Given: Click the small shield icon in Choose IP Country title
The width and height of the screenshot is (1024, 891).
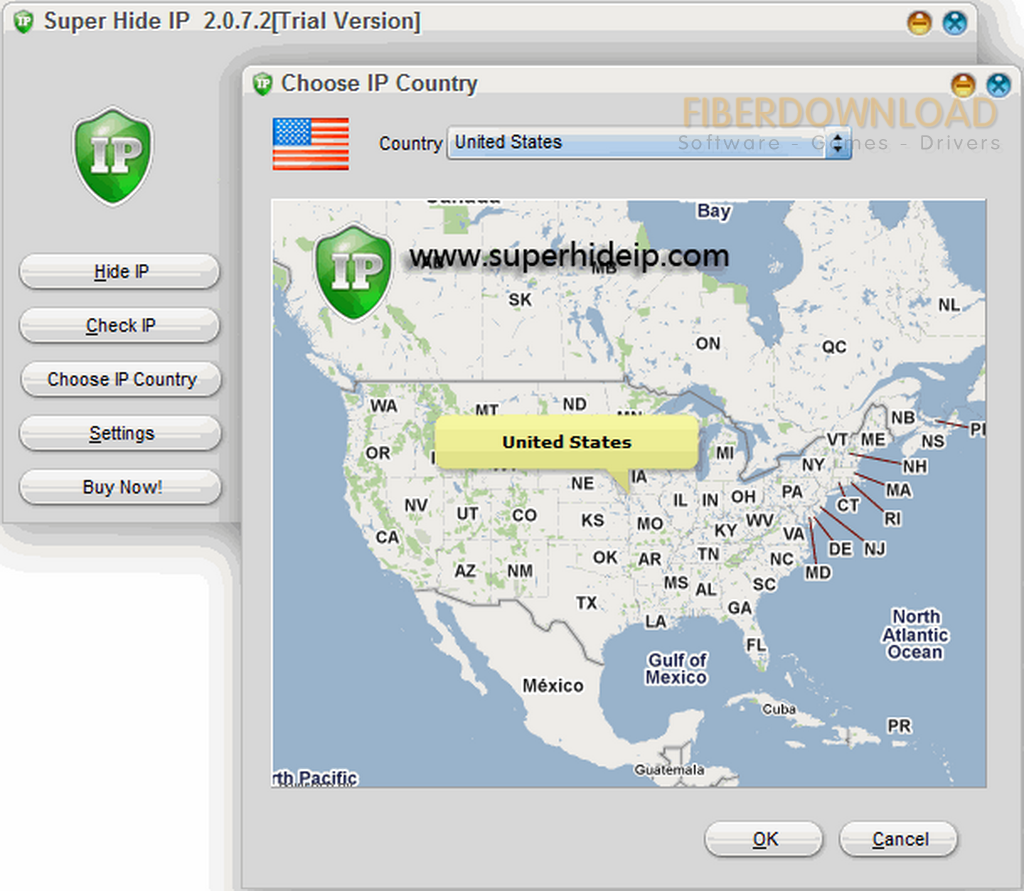Looking at the screenshot, I should (x=263, y=84).
